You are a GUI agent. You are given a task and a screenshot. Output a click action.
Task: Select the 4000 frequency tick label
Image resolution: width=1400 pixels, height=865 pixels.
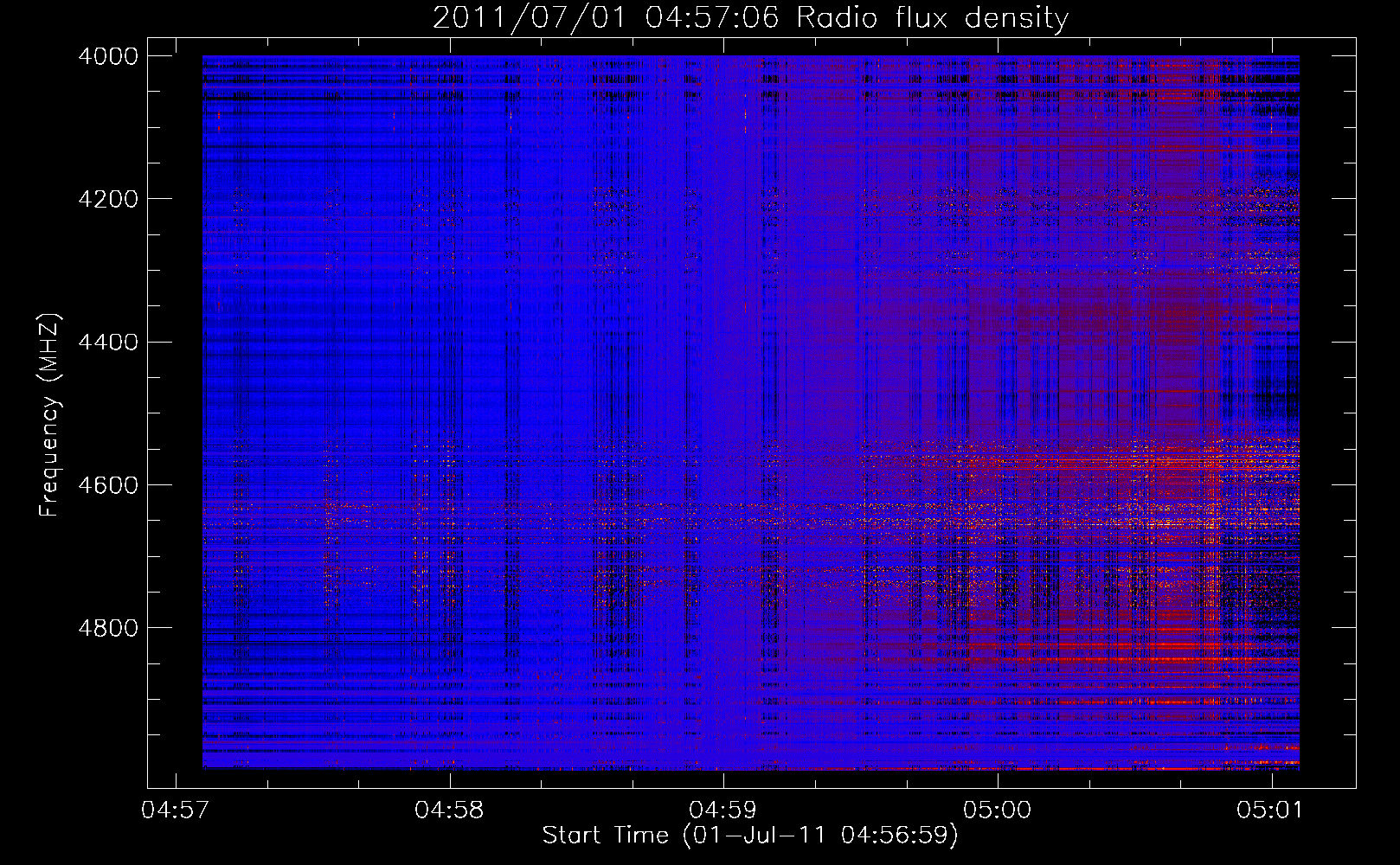click(108, 56)
